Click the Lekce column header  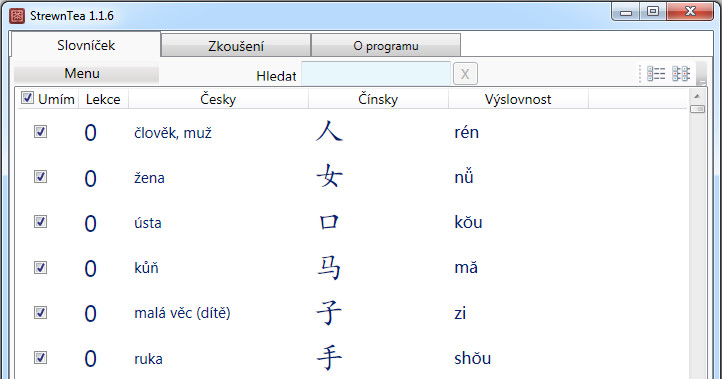click(103, 99)
